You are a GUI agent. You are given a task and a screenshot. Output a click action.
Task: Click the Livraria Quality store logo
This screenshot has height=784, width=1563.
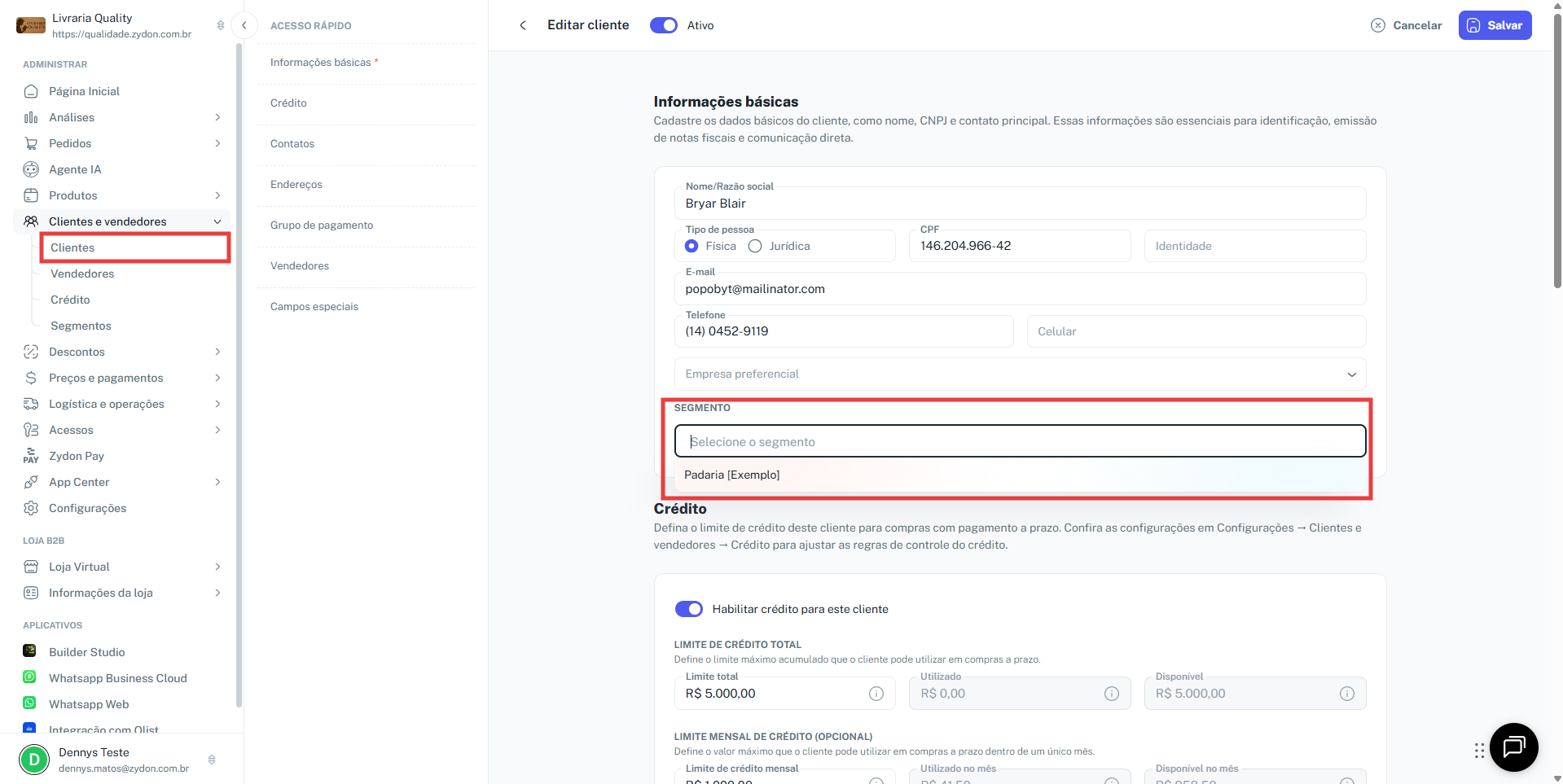coord(31,25)
